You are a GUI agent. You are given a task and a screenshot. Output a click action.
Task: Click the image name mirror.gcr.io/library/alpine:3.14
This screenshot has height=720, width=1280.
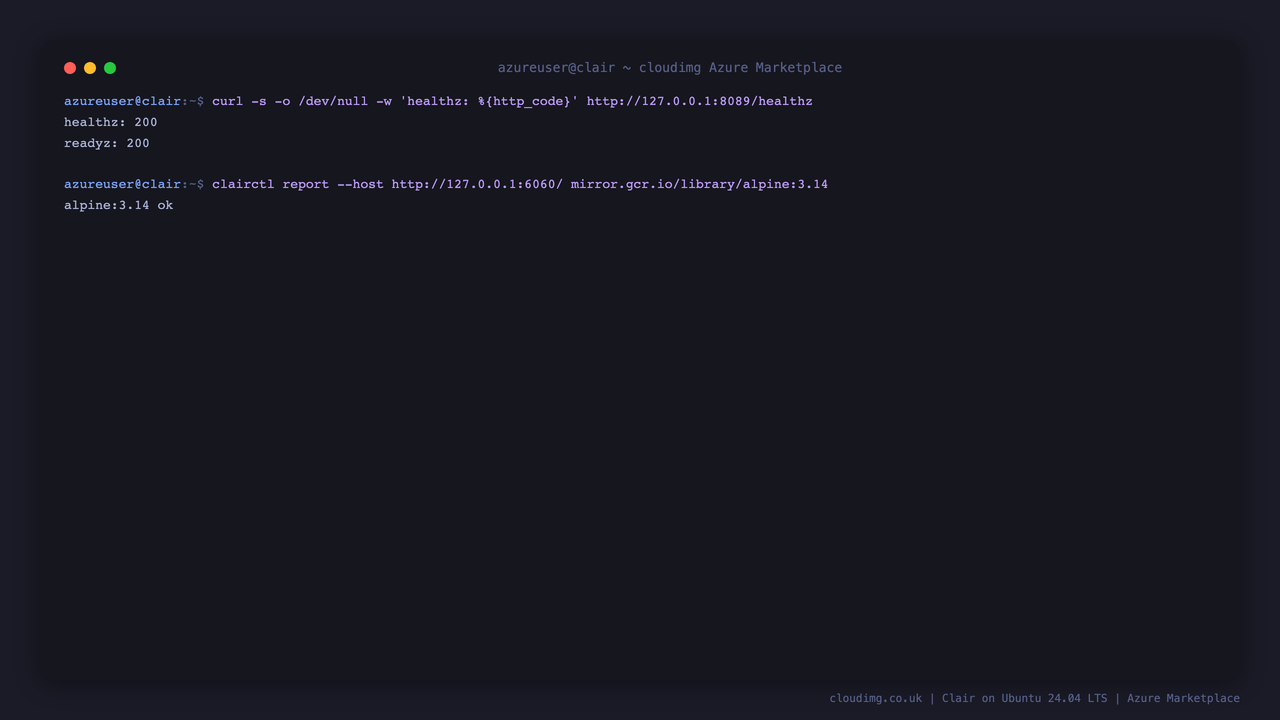[699, 184]
